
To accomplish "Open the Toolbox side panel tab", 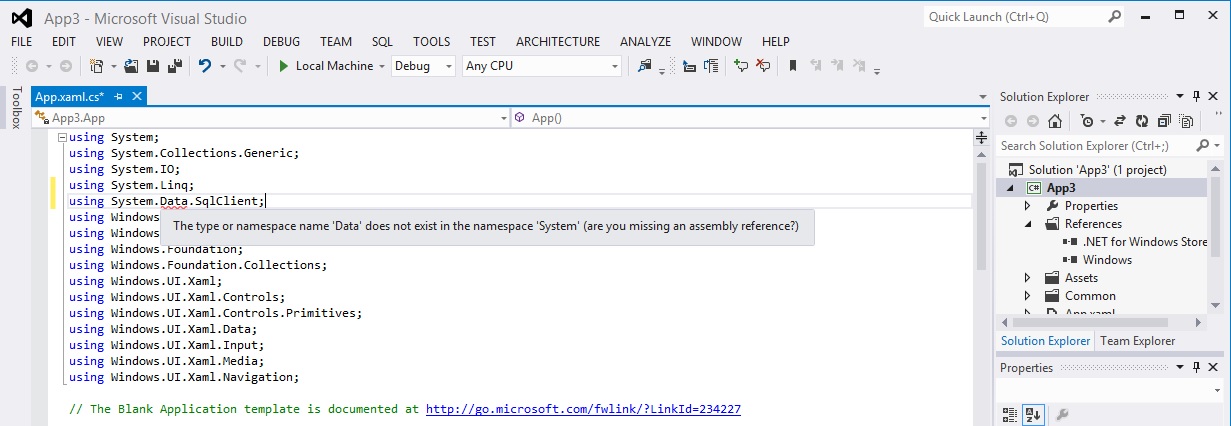I will point(15,108).
